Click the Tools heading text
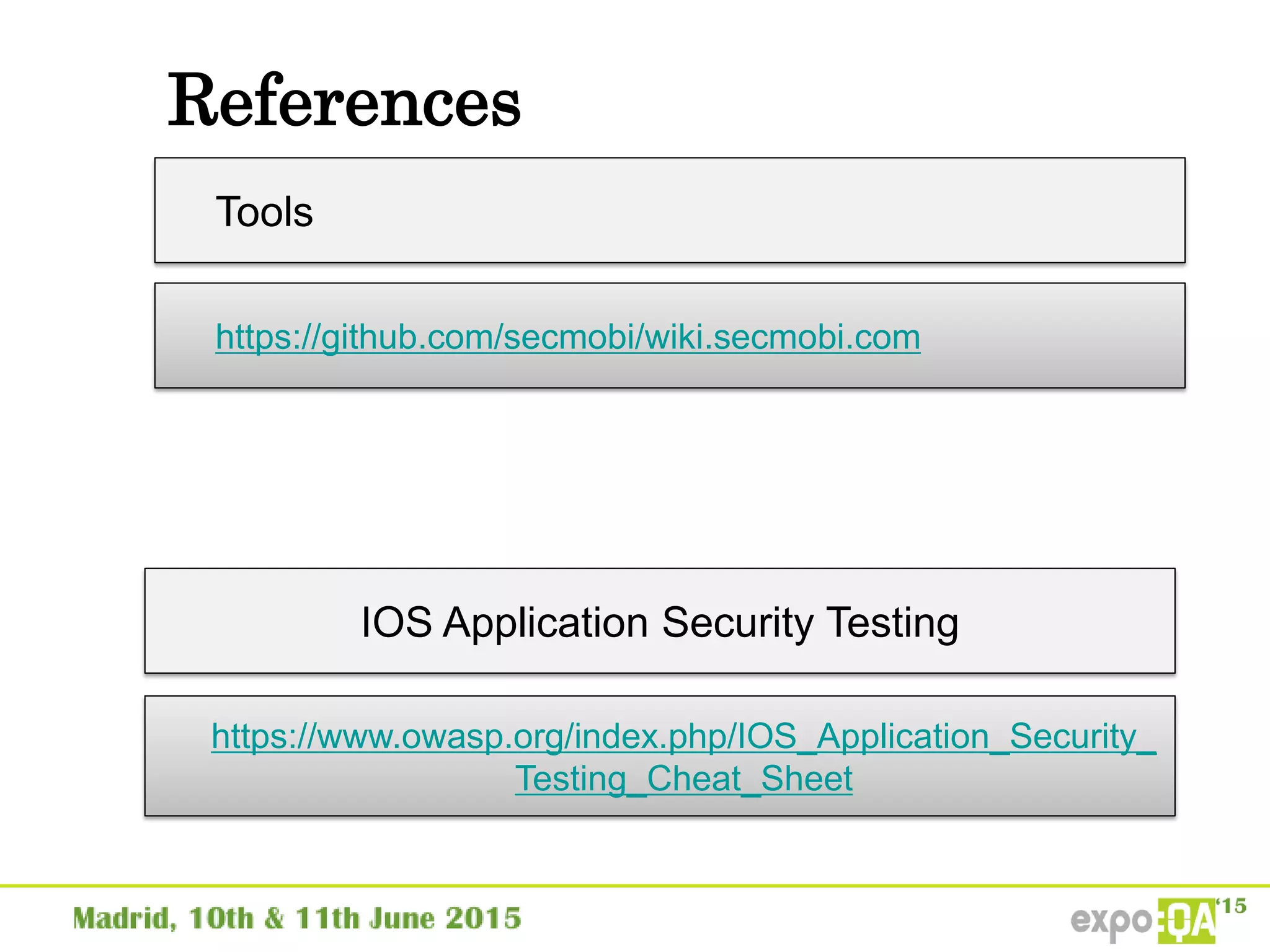Screen dimensions: 1270x952 (264, 212)
